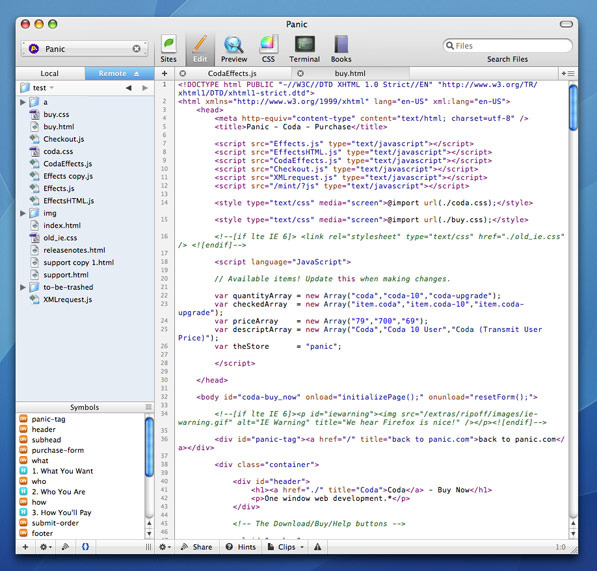Jump to footer symbol

click(42, 533)
